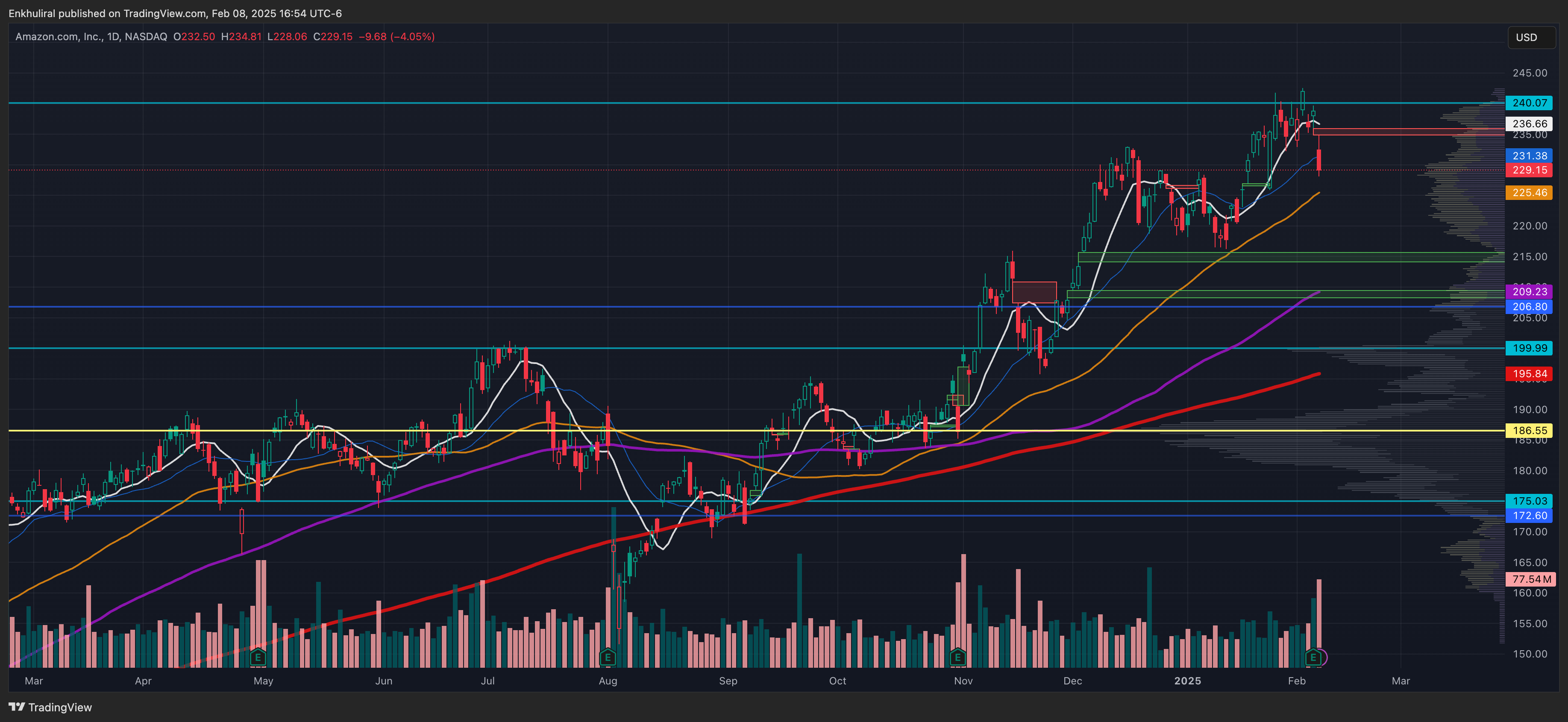Click the Amazon.com, Inc. symbol title

point(60,36)
